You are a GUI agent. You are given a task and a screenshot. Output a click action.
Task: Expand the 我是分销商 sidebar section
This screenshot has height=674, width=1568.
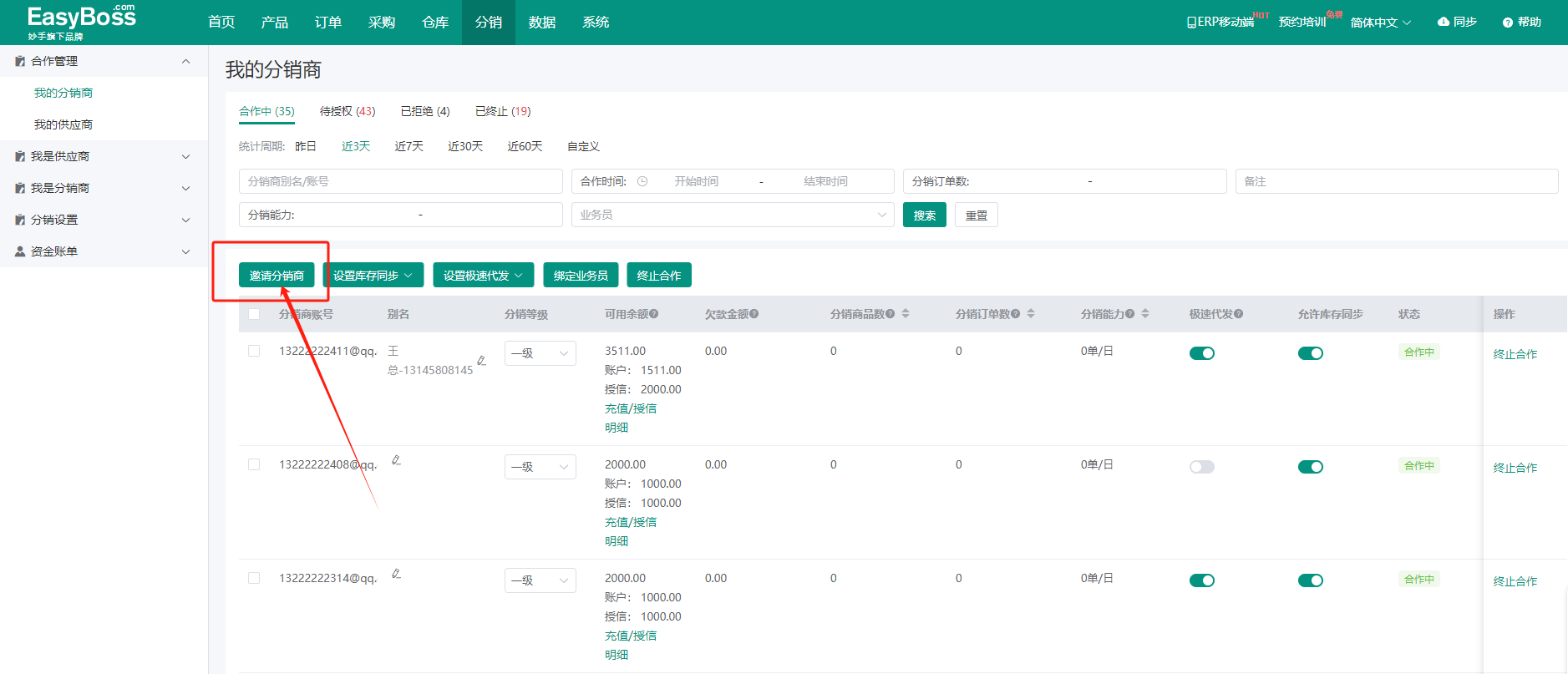186,188
